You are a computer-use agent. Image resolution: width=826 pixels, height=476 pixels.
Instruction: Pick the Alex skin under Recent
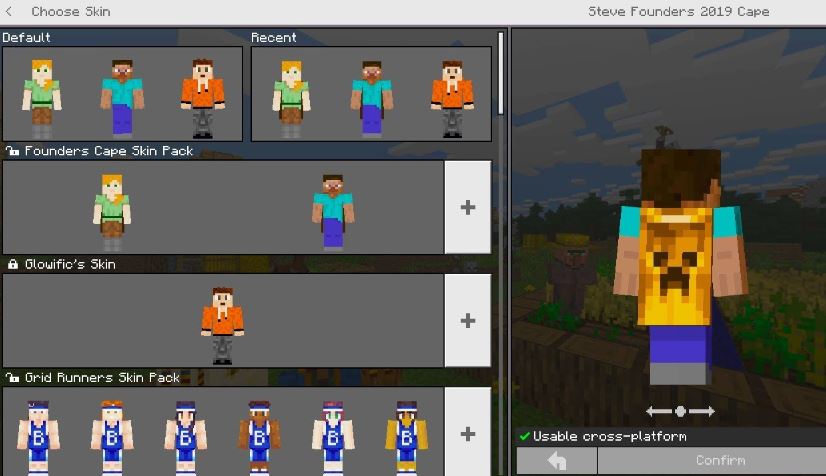point(291,98)
